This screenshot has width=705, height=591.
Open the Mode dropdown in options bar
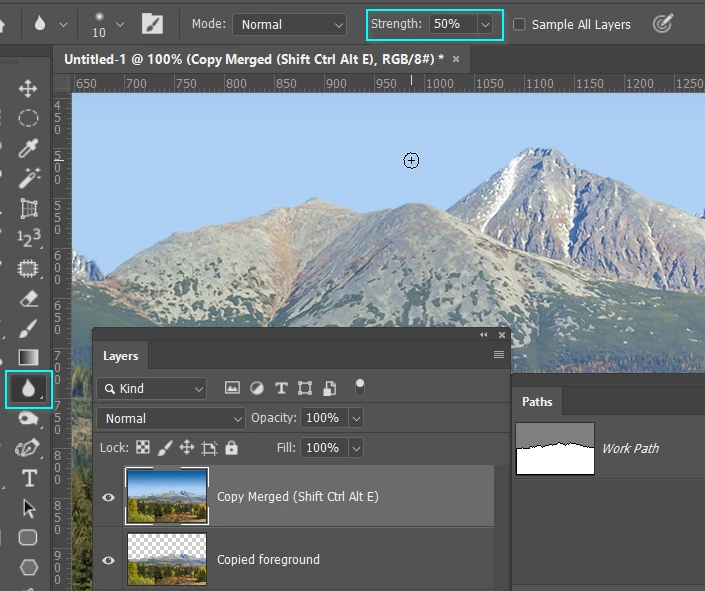point(290,24)
